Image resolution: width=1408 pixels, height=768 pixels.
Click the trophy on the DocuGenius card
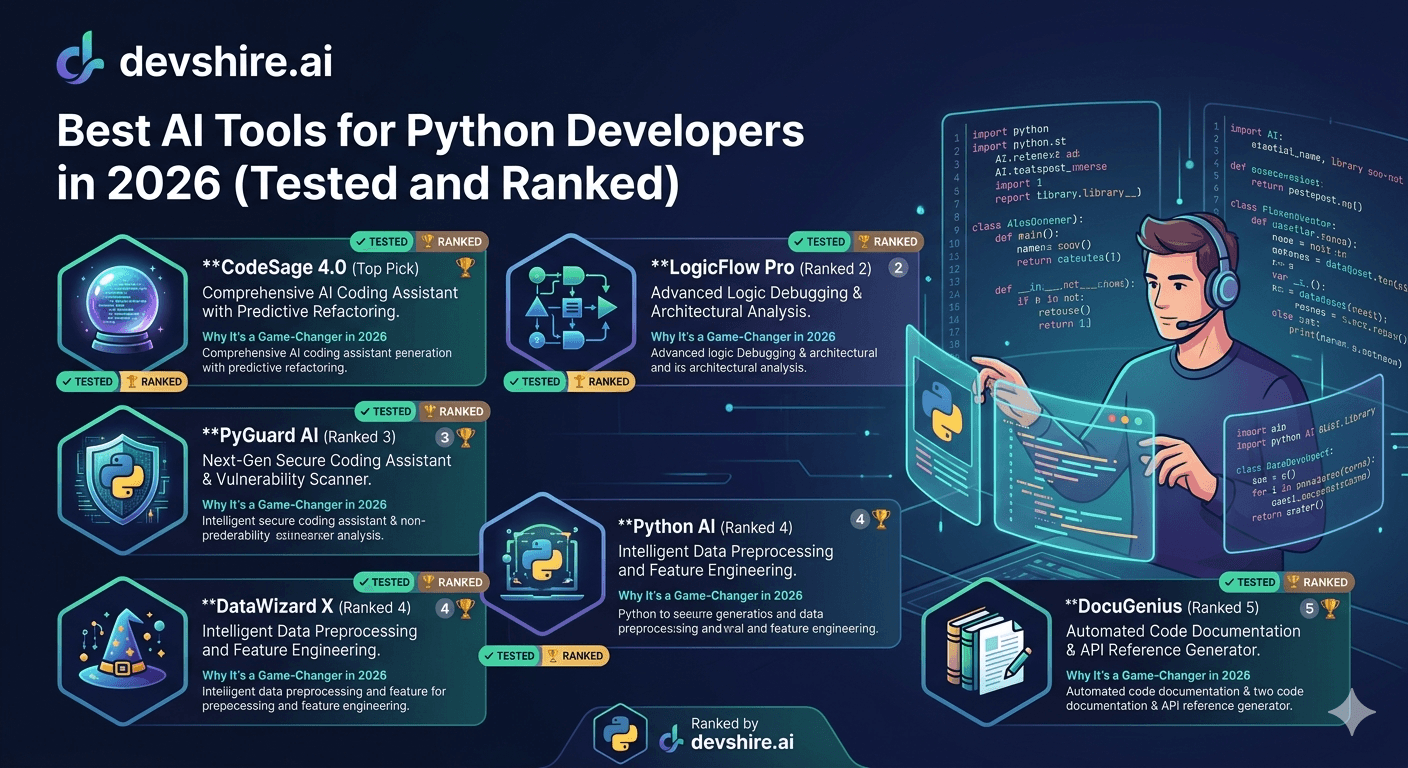(1330, 607)
